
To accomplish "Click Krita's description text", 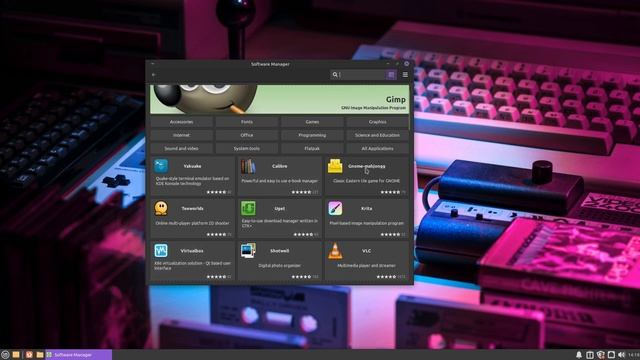I will tap(367, 223).
